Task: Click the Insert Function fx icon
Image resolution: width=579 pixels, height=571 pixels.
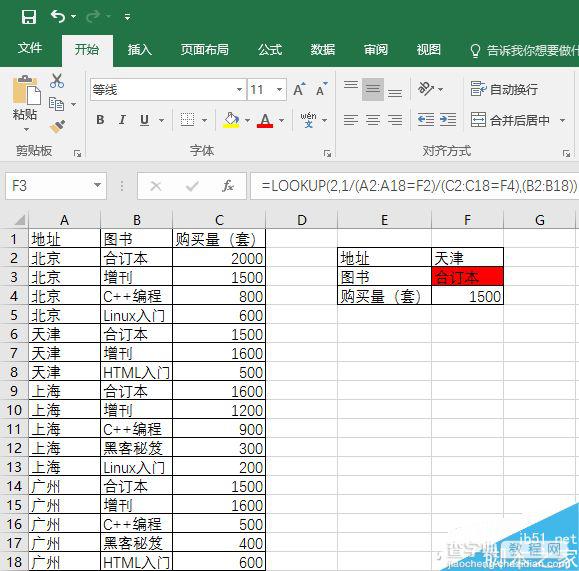Action: (228, 186)
